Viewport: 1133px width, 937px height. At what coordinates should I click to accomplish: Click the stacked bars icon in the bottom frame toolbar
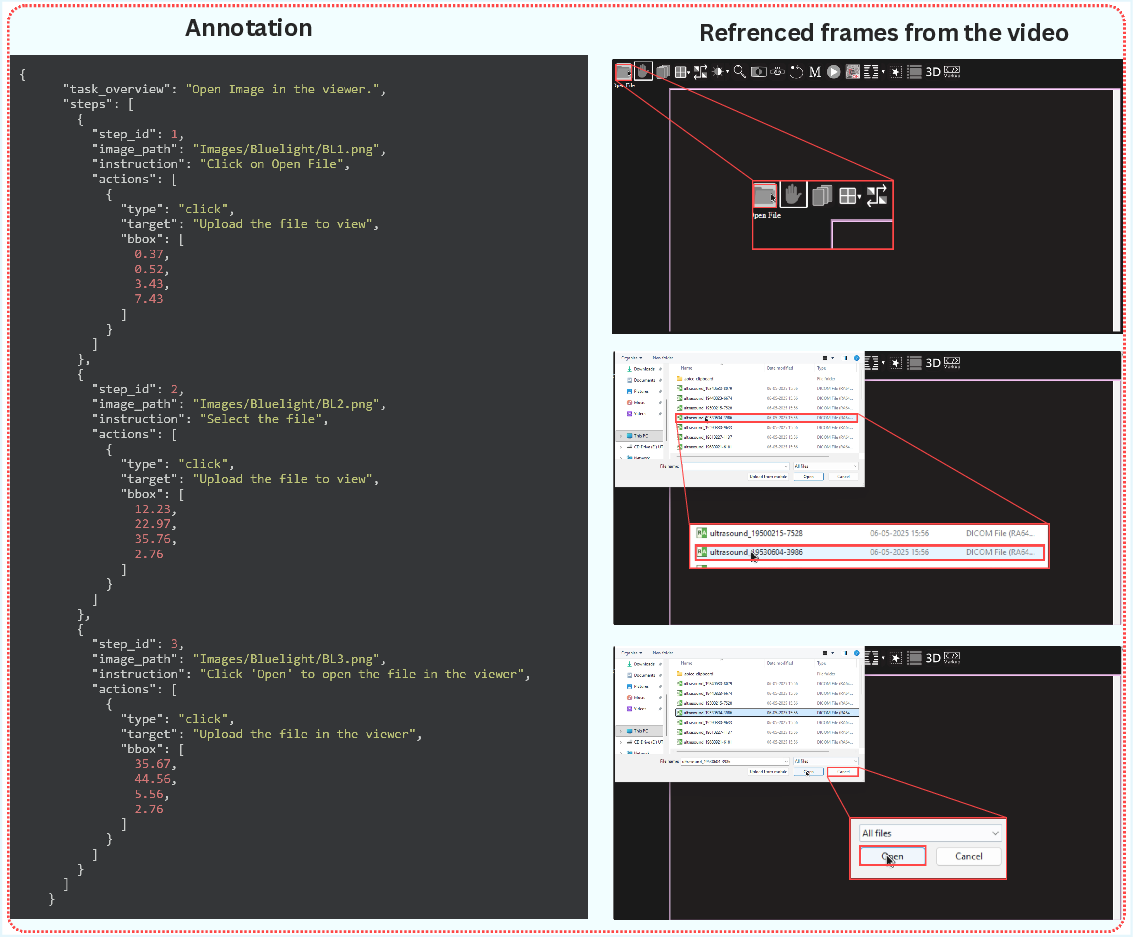tap(915, 658)
